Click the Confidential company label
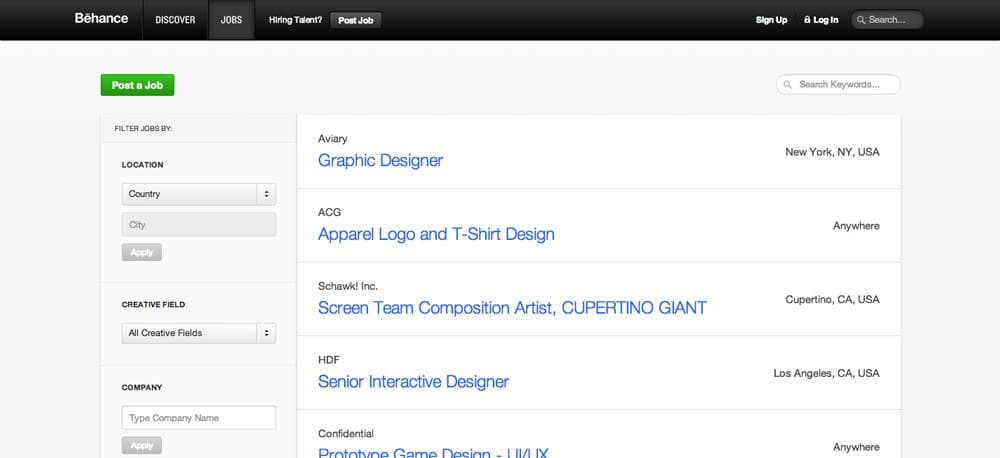The image size is (1000, 458). tap(346, 434)
